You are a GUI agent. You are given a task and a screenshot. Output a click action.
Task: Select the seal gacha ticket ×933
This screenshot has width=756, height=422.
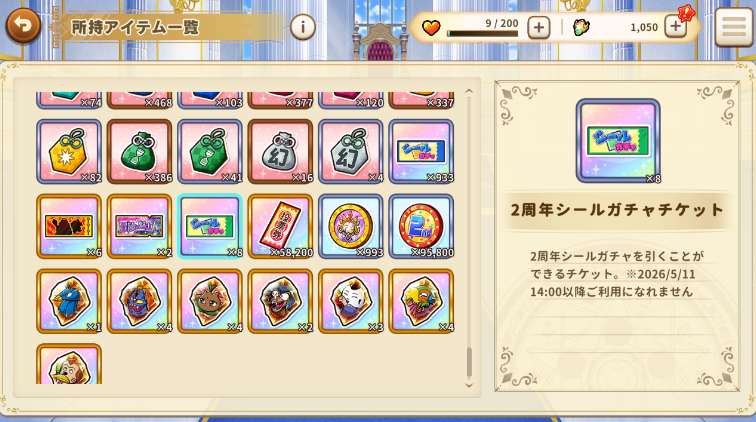(x=421, y=151)
